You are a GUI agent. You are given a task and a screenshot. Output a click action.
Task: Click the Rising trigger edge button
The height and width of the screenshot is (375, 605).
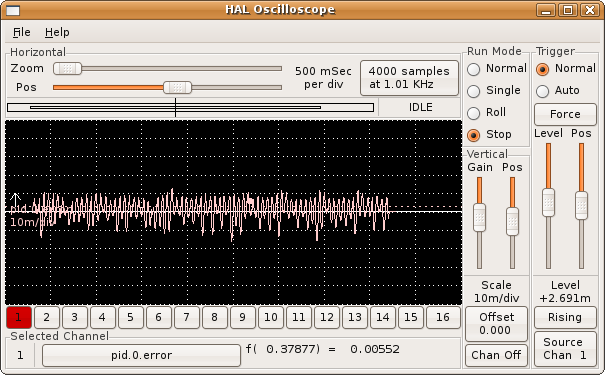(x=565, y=318)
